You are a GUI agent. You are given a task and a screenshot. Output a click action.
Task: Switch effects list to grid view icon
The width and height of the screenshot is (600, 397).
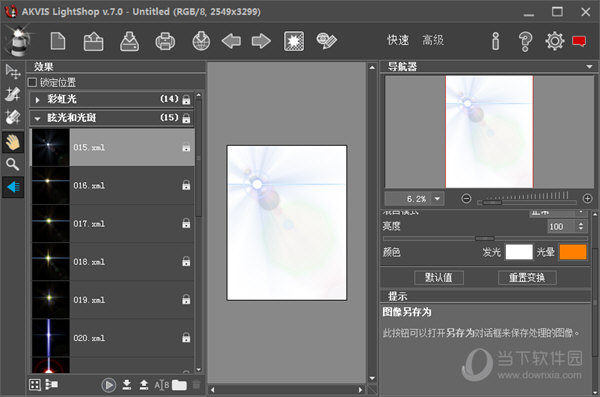[x=35, y=385]
